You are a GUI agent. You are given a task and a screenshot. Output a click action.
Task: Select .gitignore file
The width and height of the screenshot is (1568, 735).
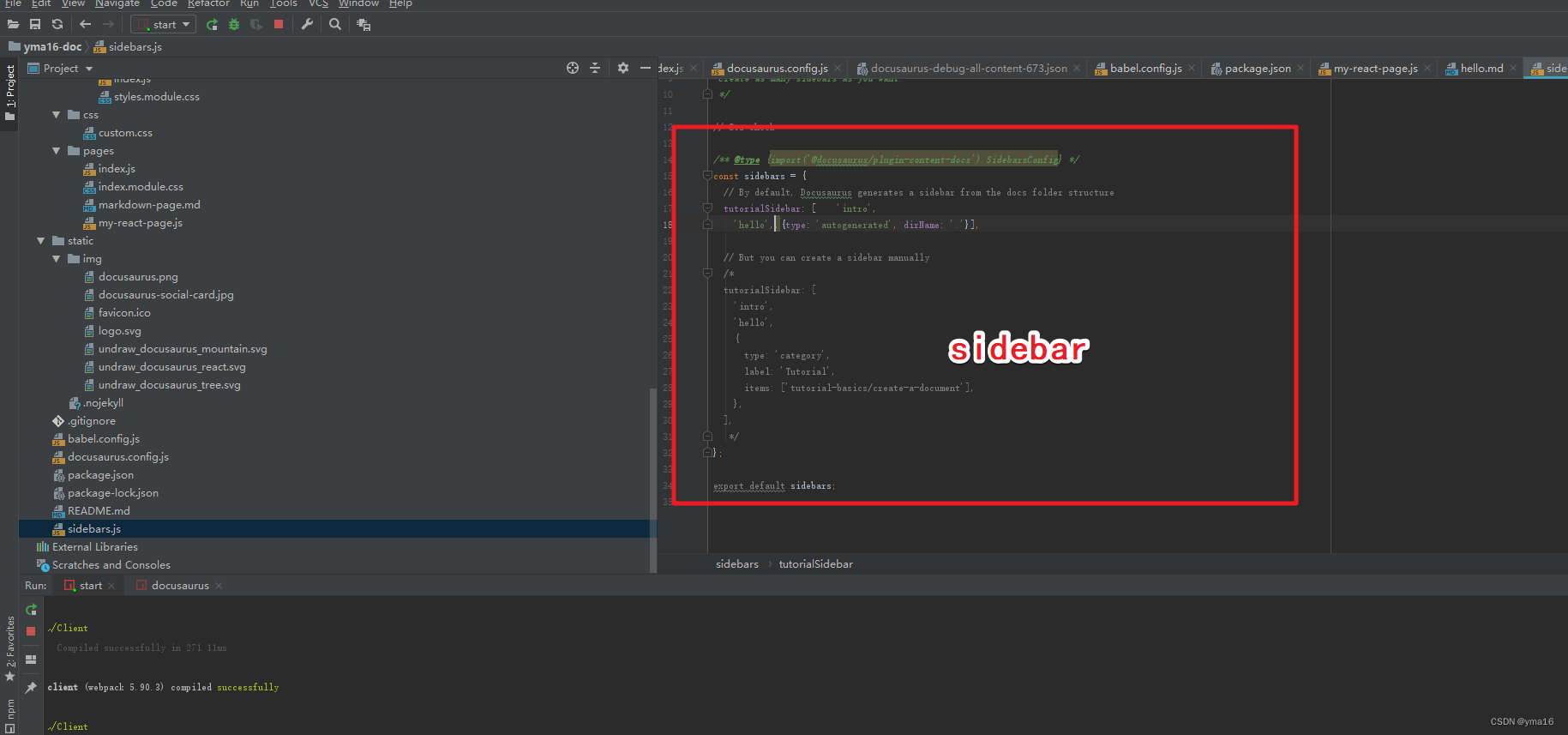91,421
